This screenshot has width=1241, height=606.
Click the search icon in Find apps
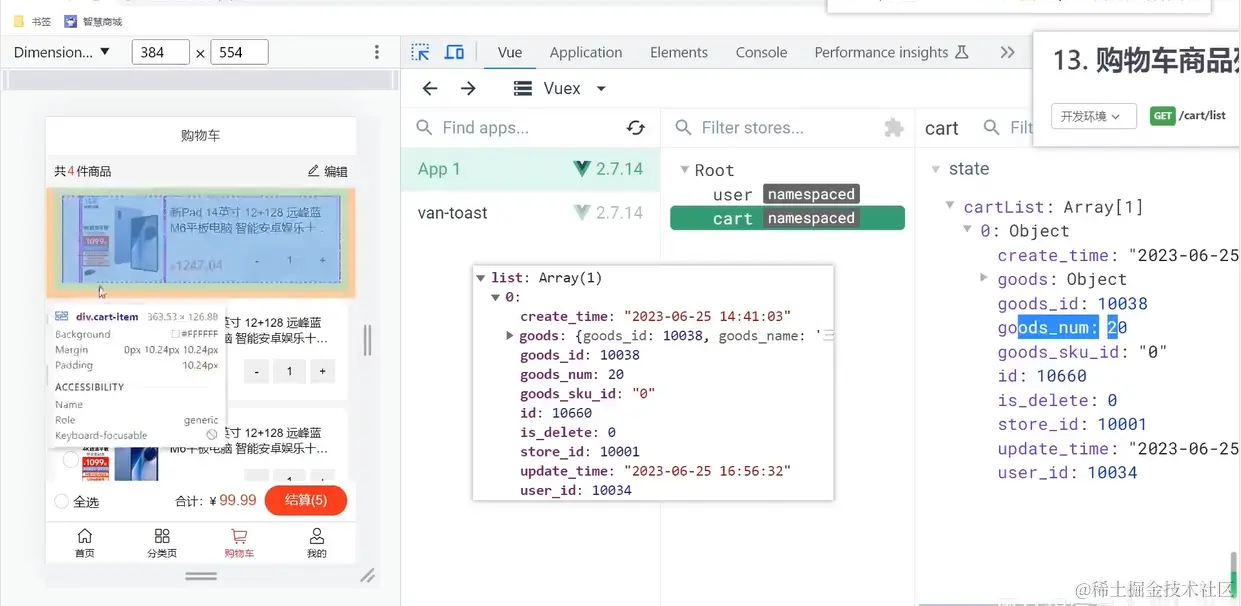coord(425,127)
